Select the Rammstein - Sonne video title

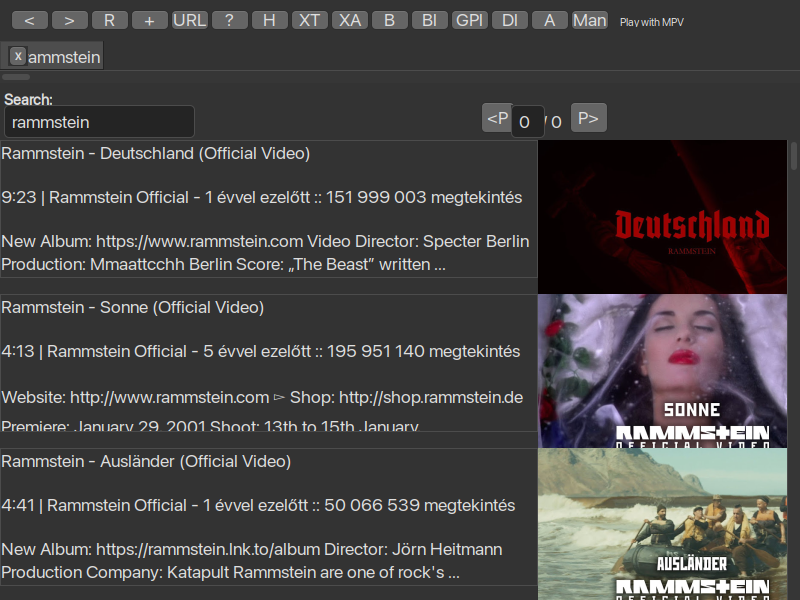(x=132, y=308)
